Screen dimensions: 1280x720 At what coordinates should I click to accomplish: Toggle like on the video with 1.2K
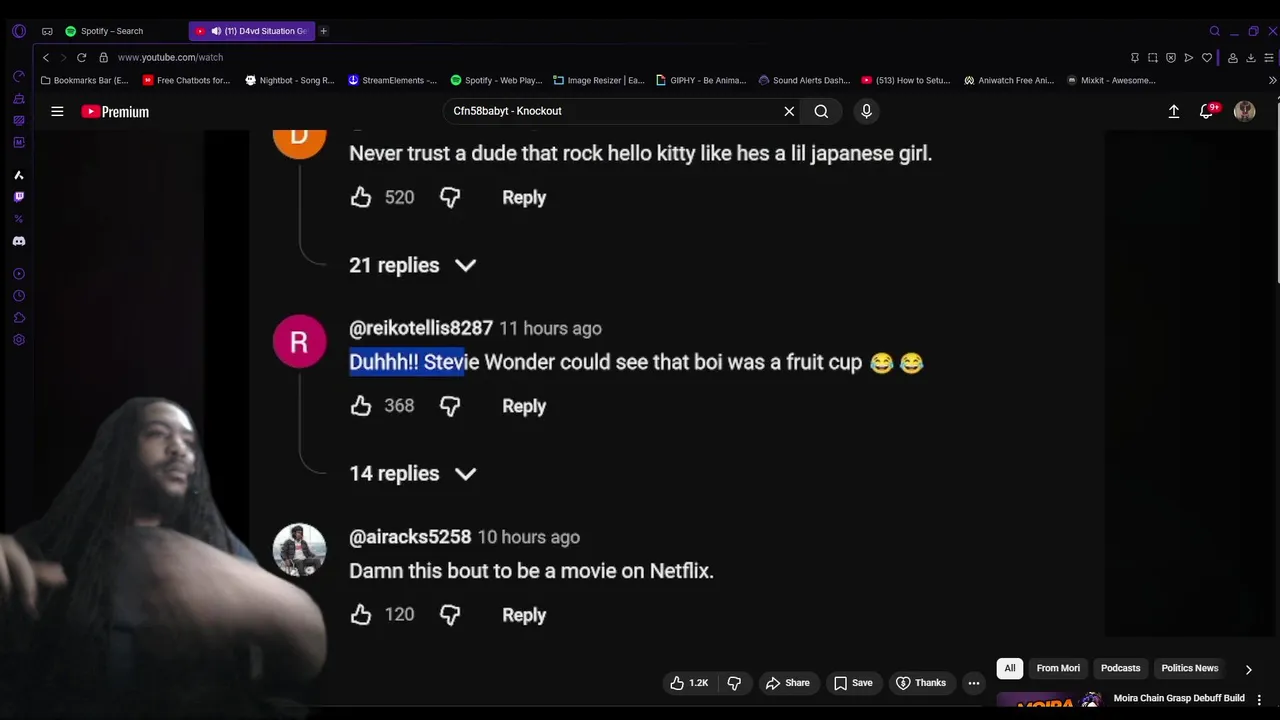[x=689, y=683]
